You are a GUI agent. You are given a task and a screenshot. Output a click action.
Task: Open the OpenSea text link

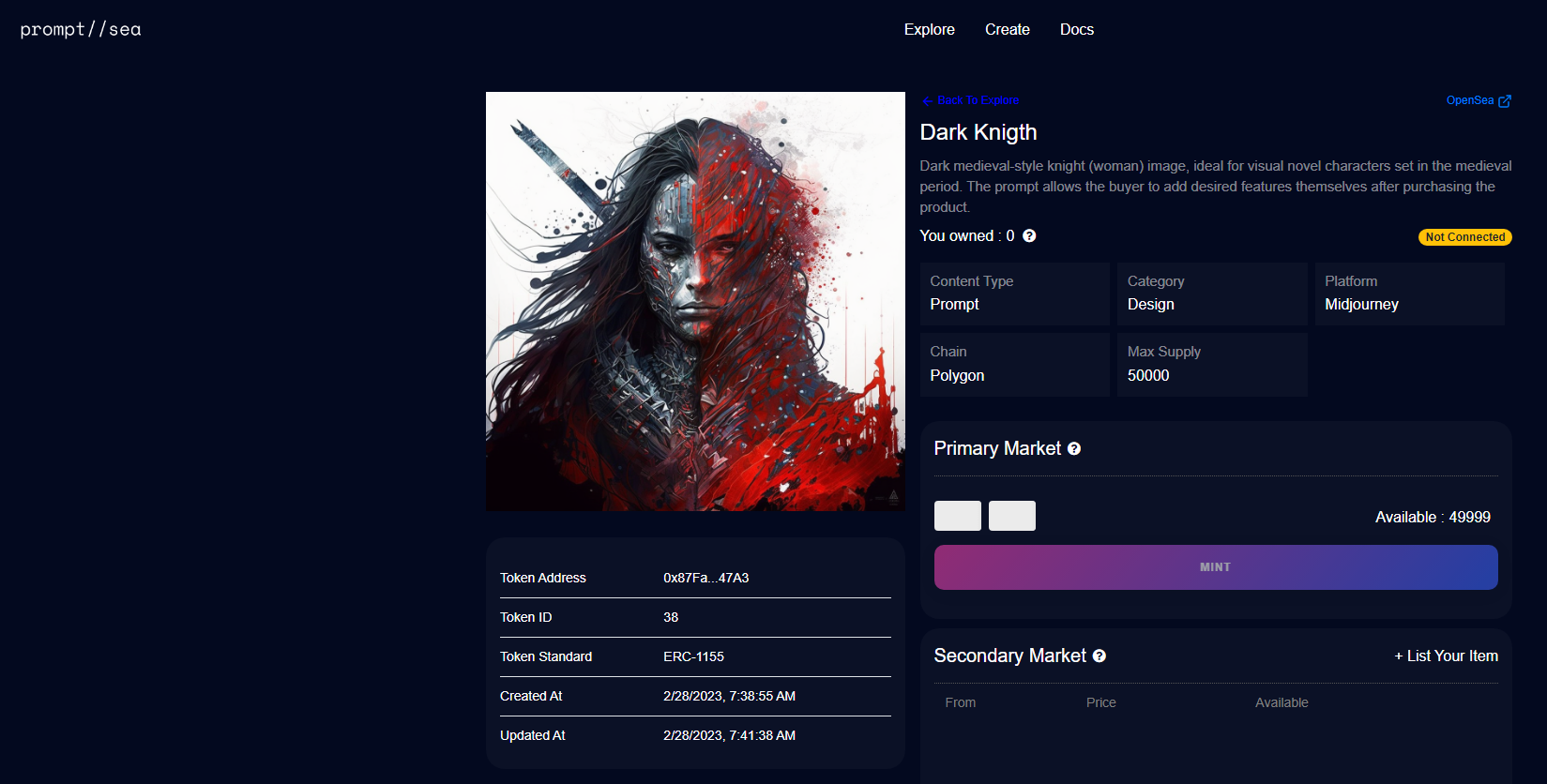[x=1469, y=100]
